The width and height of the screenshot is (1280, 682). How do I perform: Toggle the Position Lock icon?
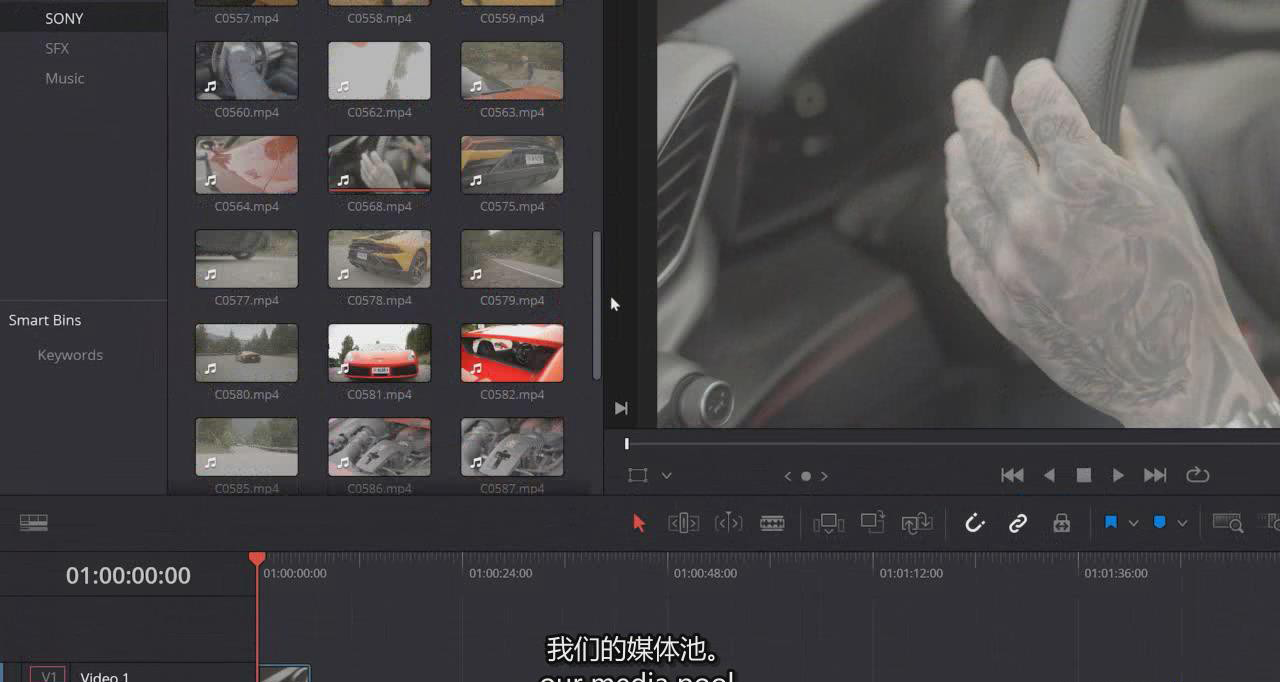(x=1062, y=523)
